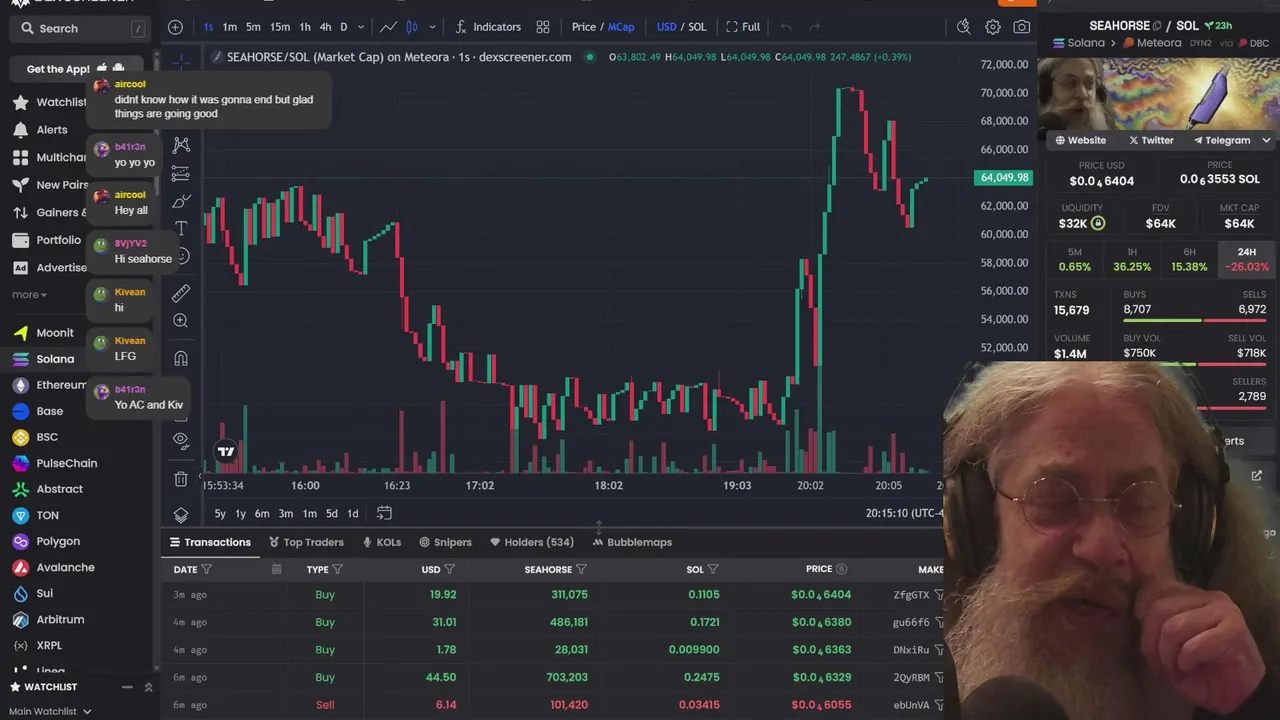The width and height of the screenshot is (1280, 720).
Task: Select the 15m timeframe
Action: tap(280, 27)
